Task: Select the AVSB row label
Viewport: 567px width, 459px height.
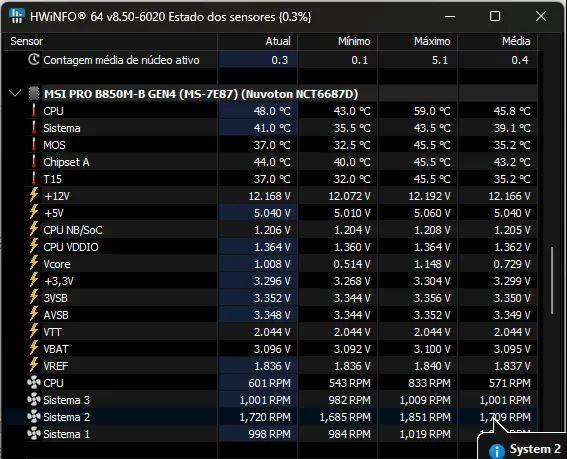Action: 56,315
